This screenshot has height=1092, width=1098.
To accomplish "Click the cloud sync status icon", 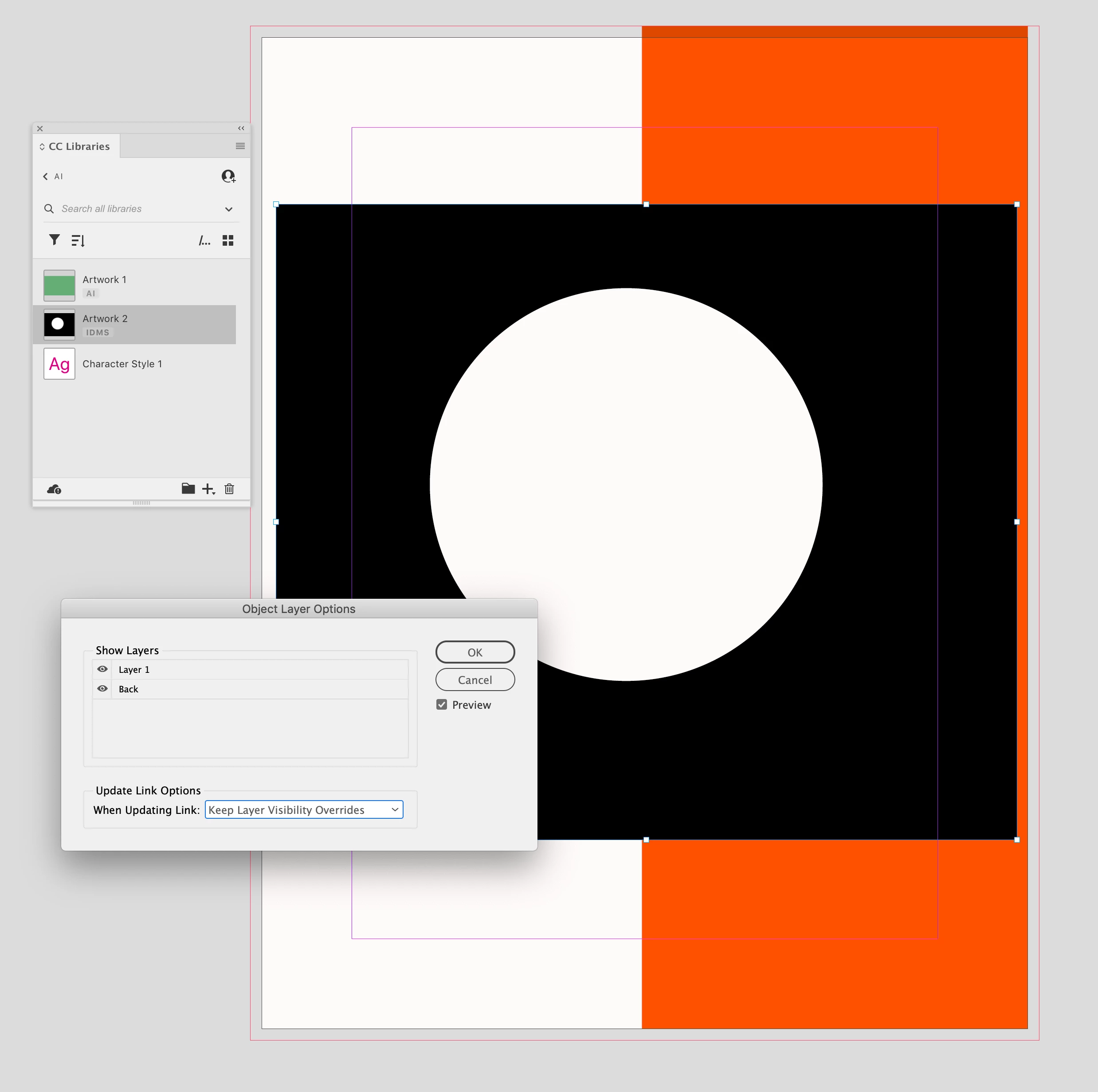I will 54,489.
